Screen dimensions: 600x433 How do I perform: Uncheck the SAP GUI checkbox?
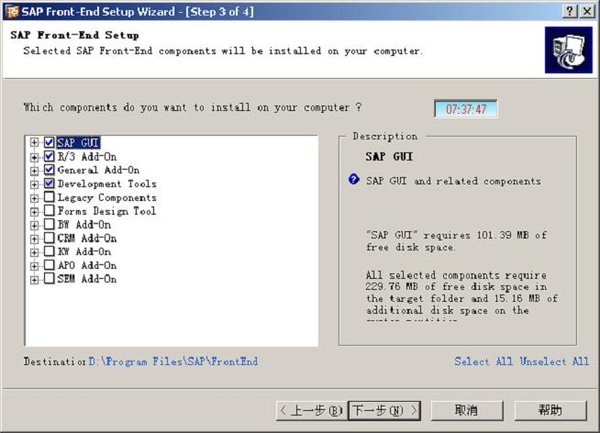(49, 143)
